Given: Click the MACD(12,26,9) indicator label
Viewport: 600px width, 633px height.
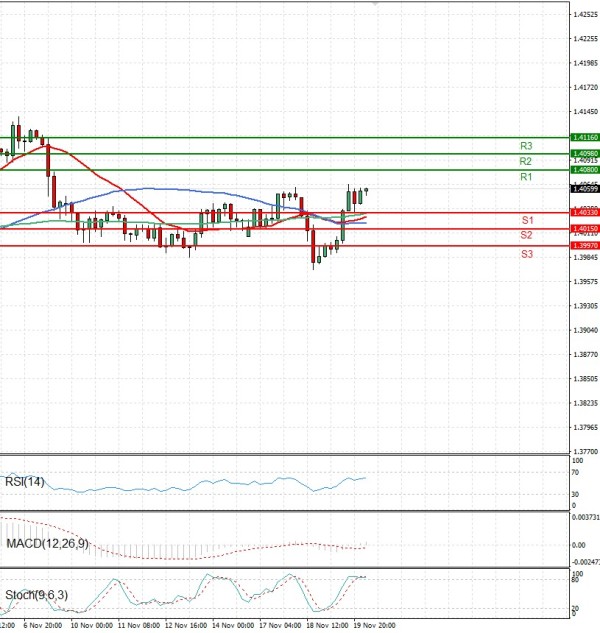Looking at the screenshot, I should point(46,543).
